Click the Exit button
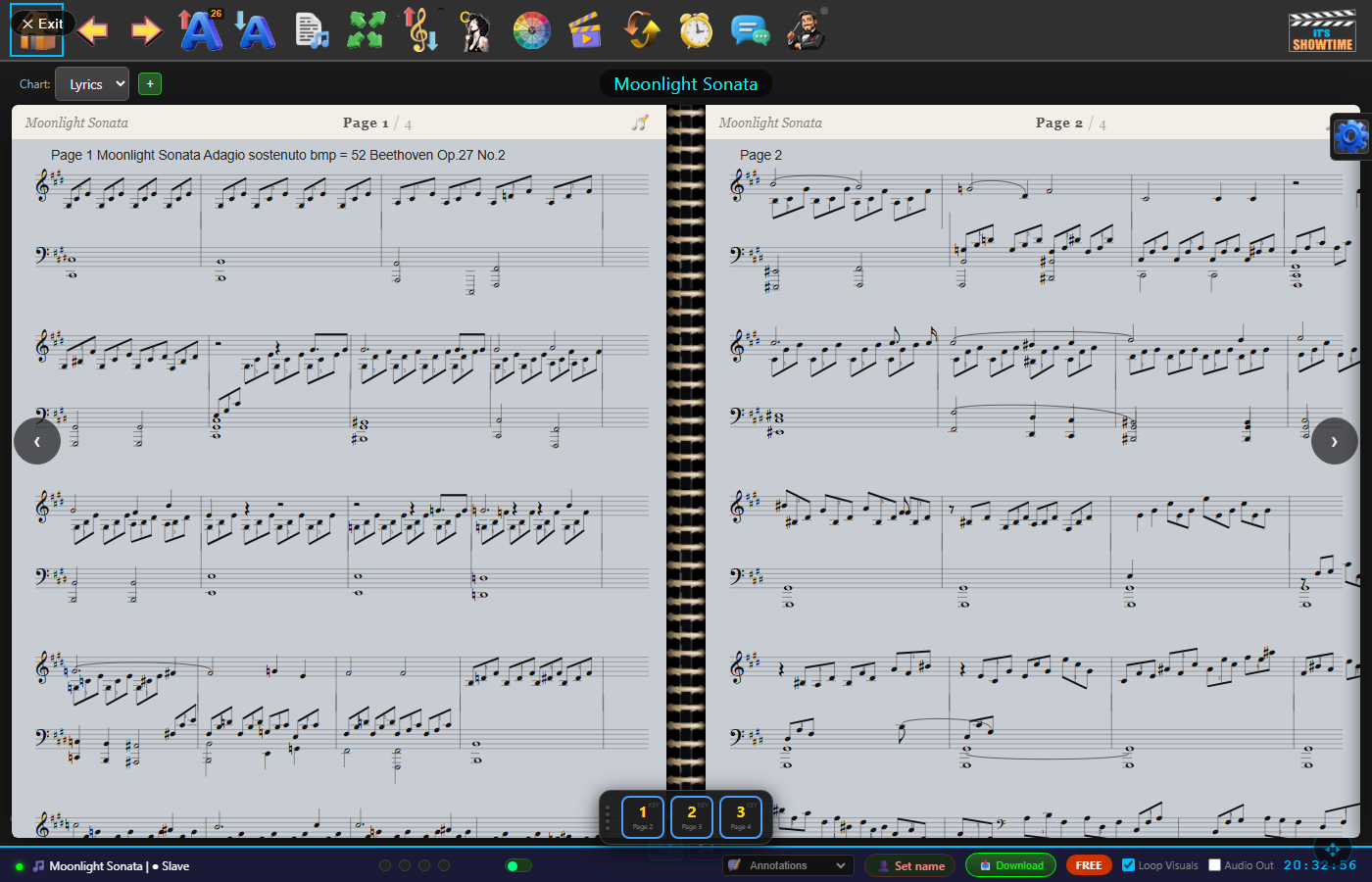Screen dimensions: 1372x882 pyautogui.click(x=42, y=24)
